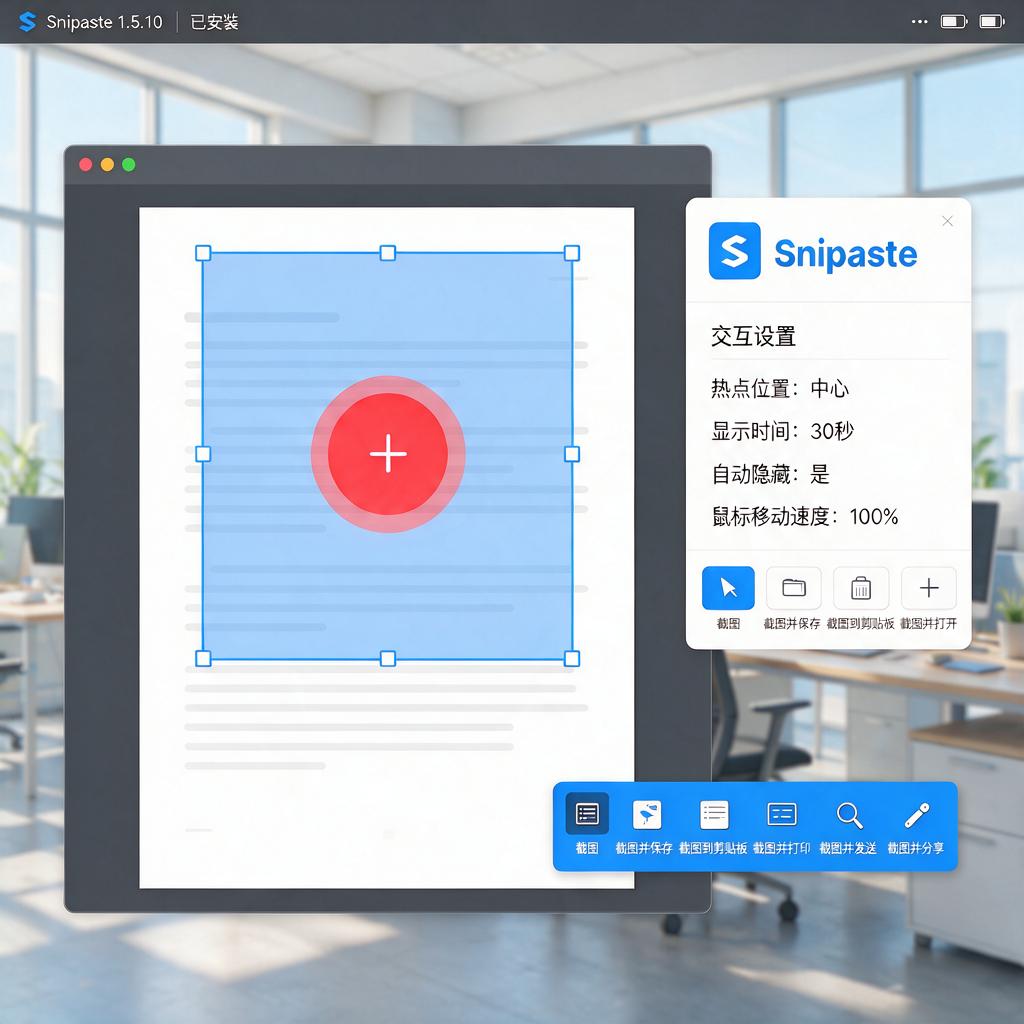
Task: Open the three-dot more menu in top bar
Action: tap(920, 22)
